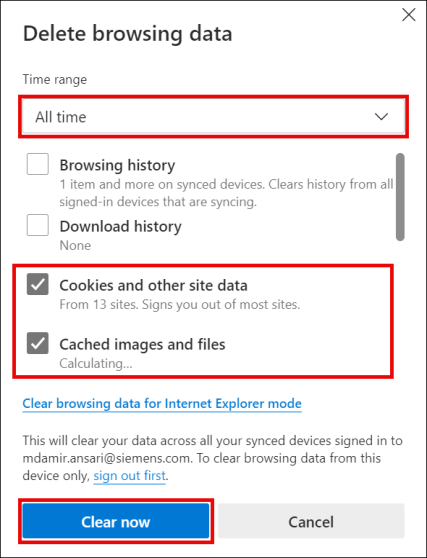The width and height of the screenshot is (427, 558).
Task: Enable the Download history checkbox
Action: tap(38, 225)
